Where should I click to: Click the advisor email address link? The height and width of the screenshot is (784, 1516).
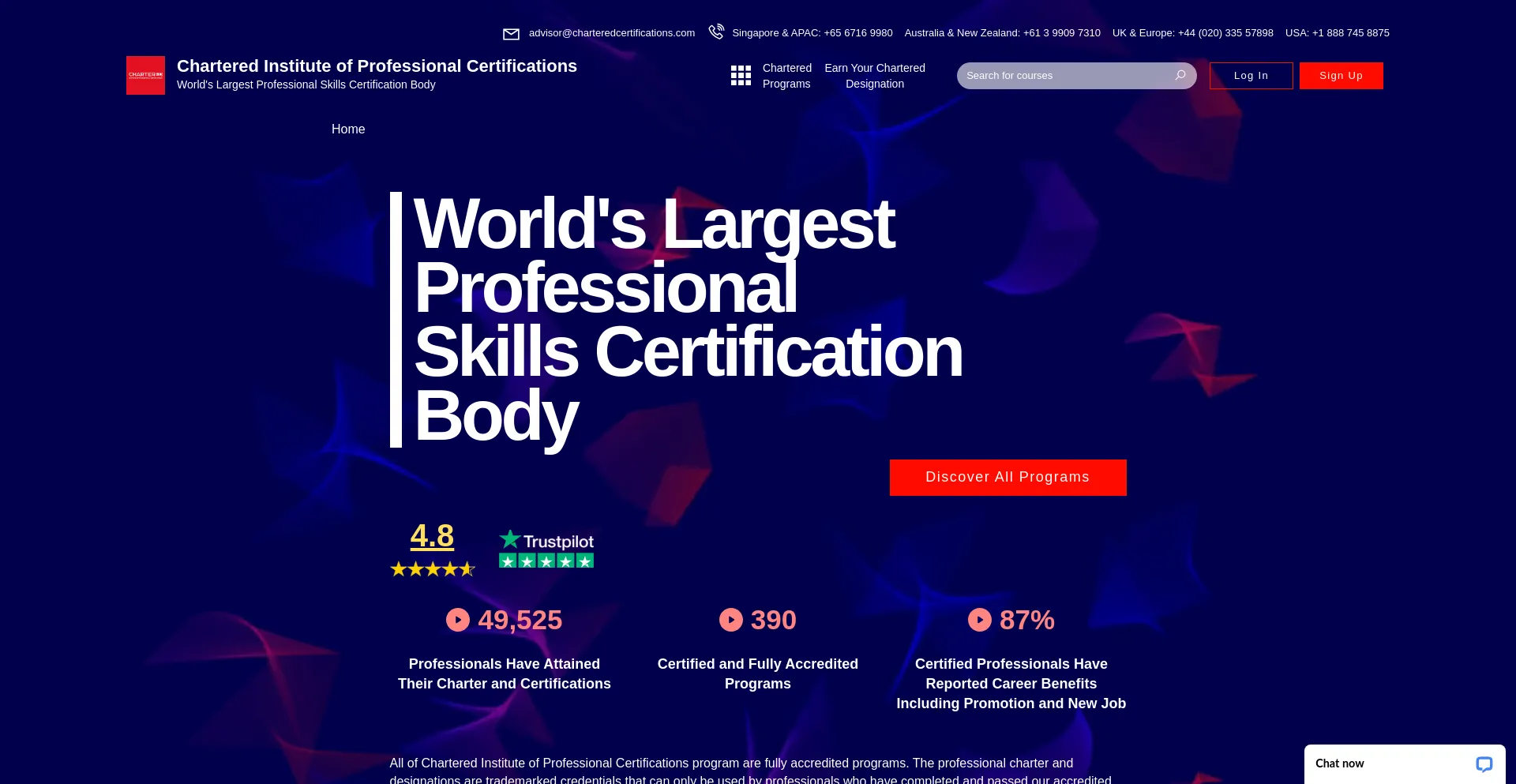click(612, 32)
